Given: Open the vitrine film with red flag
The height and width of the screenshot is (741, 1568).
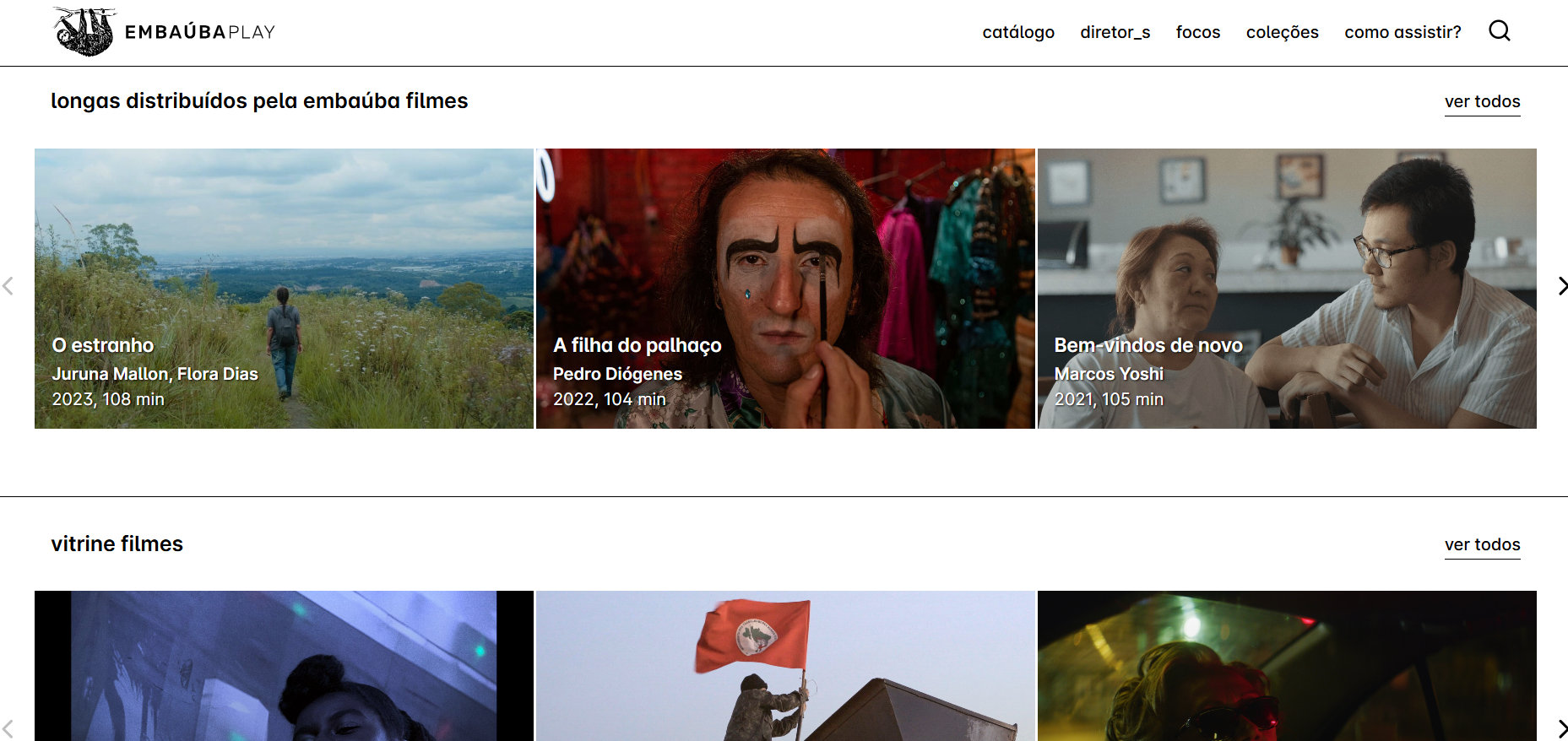Looking at the screenshot, I should tap(784, 667).
